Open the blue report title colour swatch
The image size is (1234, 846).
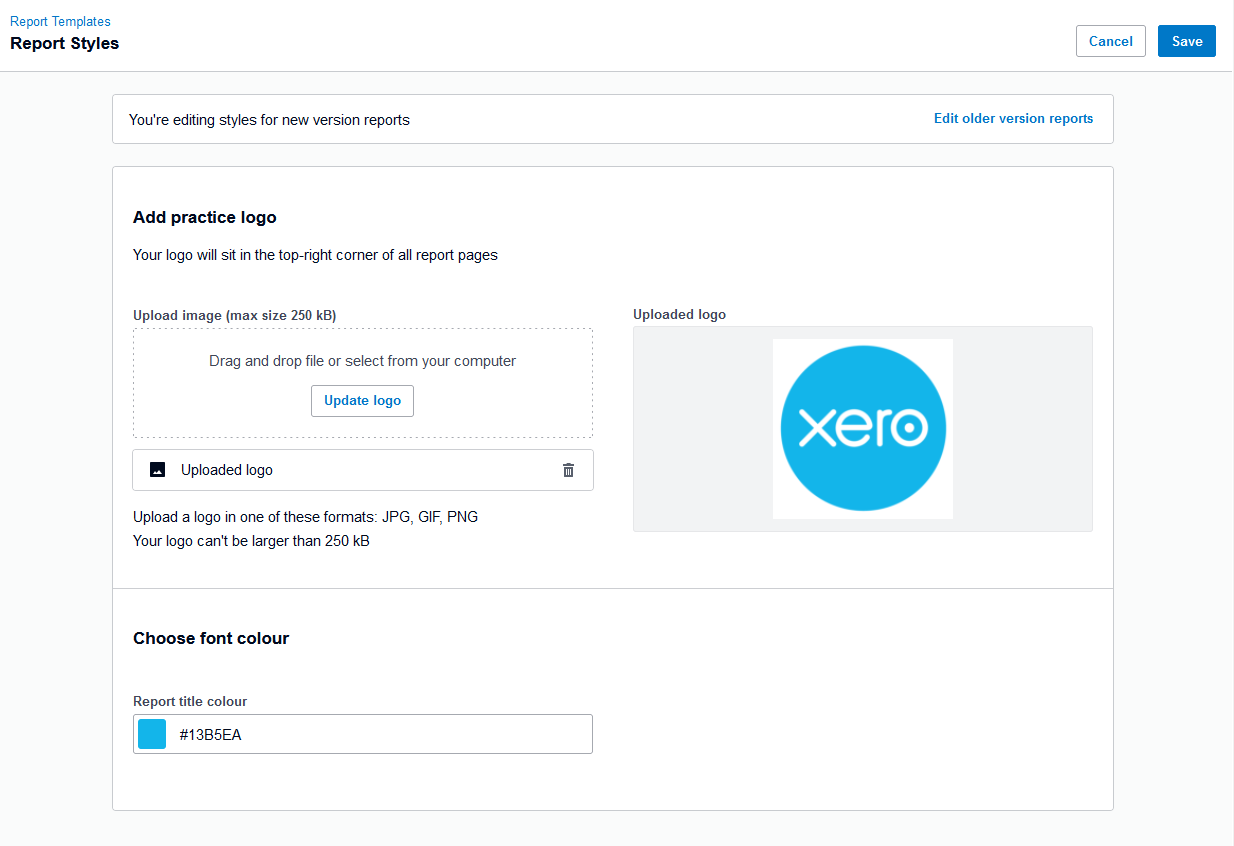point(152,734)
